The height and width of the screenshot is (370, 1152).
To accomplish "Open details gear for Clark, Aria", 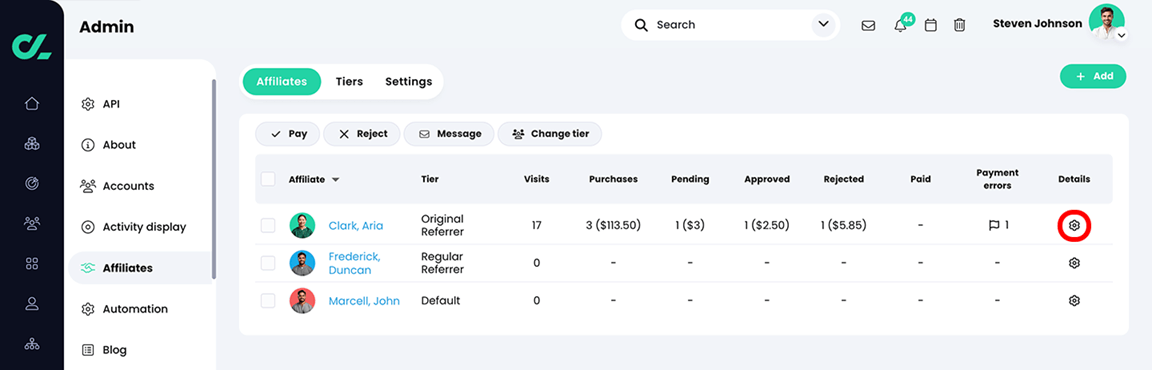I will pyautogui.click(x=1074, y=225).
